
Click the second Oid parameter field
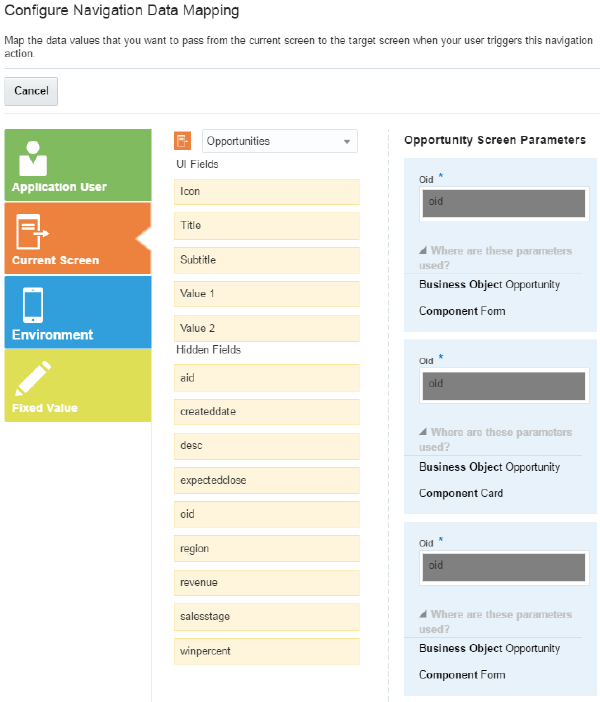[x=502, y=384]
